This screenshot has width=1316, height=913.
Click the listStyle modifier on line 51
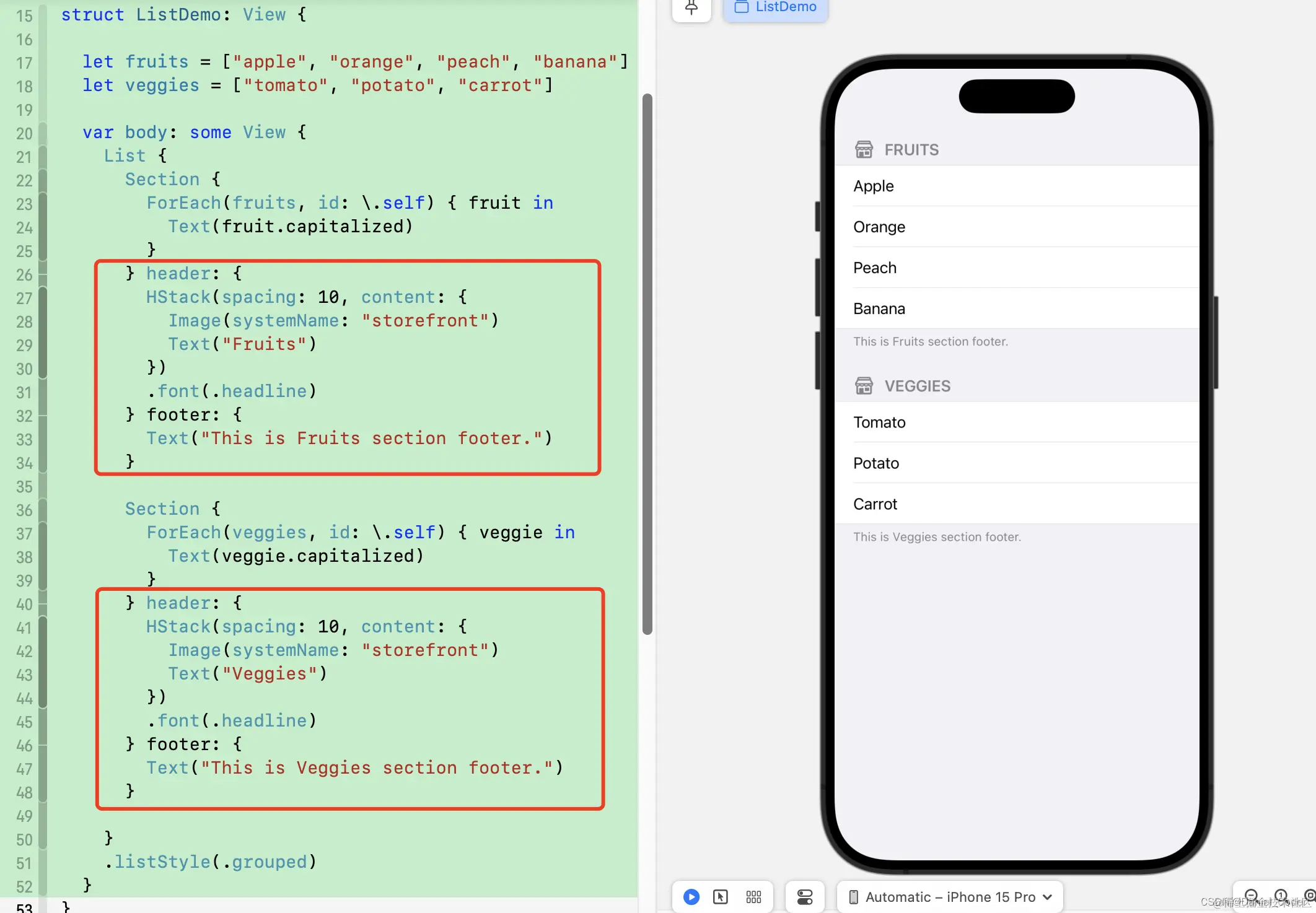[162, 862]
